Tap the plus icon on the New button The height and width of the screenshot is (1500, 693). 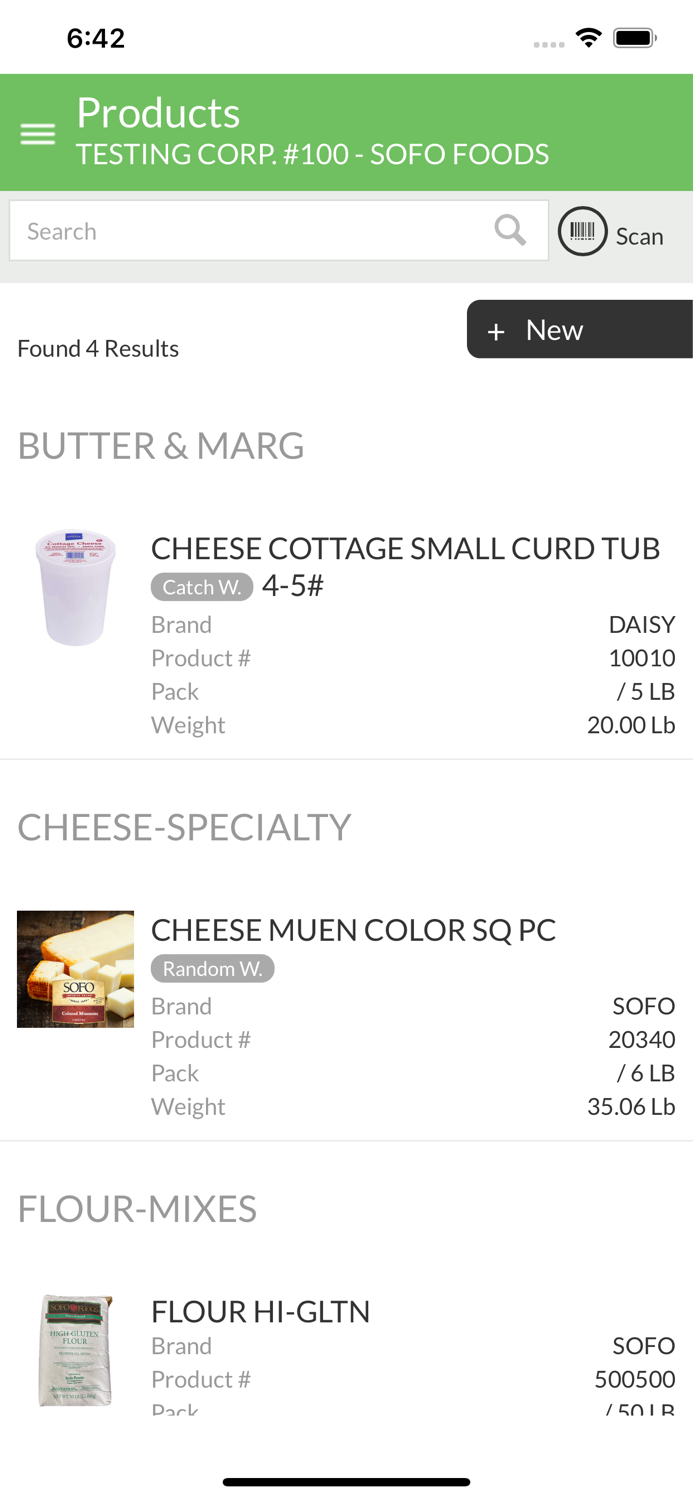[x=497, y=330]
